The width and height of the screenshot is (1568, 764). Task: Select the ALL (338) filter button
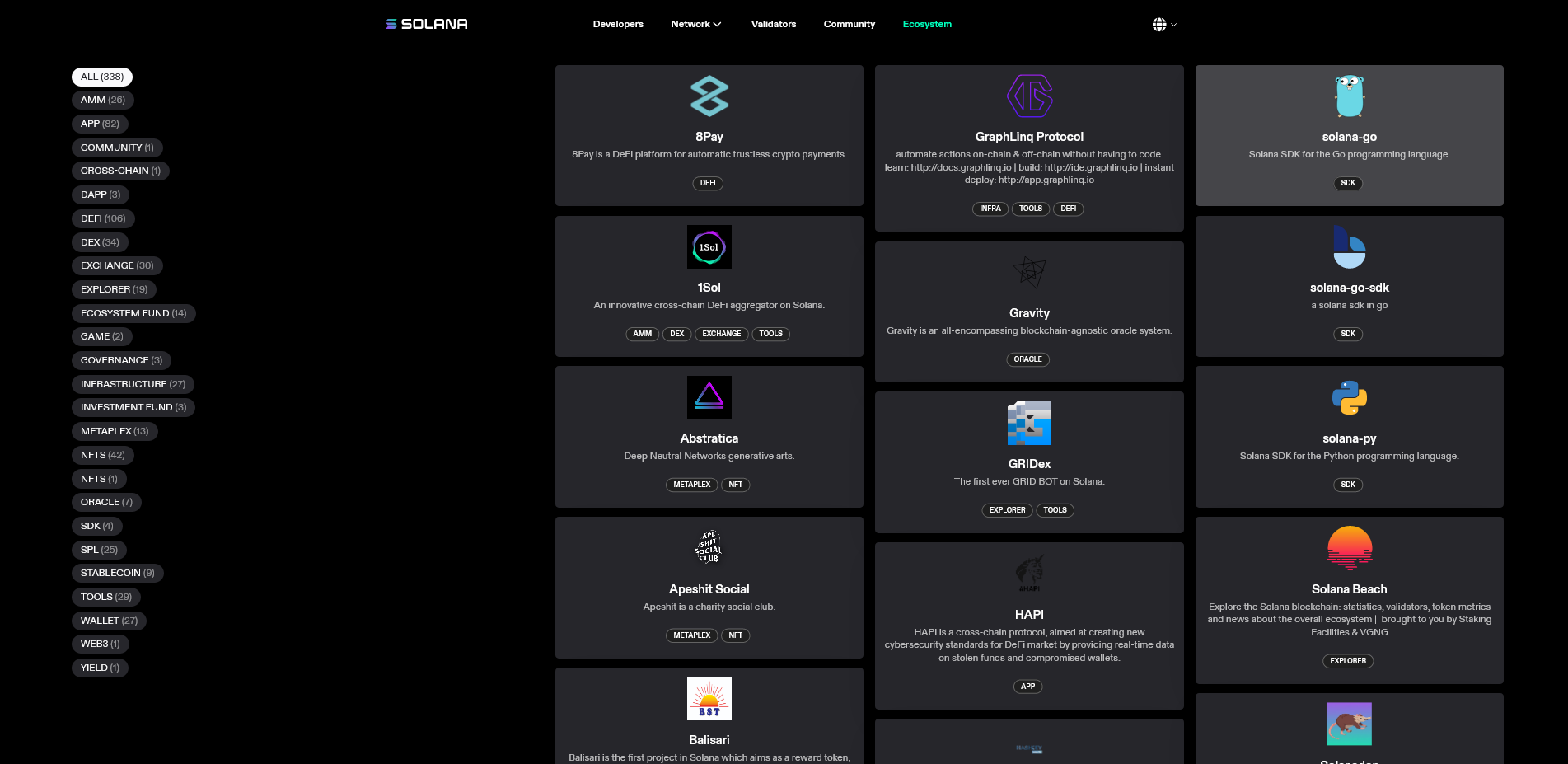(101, 77)
